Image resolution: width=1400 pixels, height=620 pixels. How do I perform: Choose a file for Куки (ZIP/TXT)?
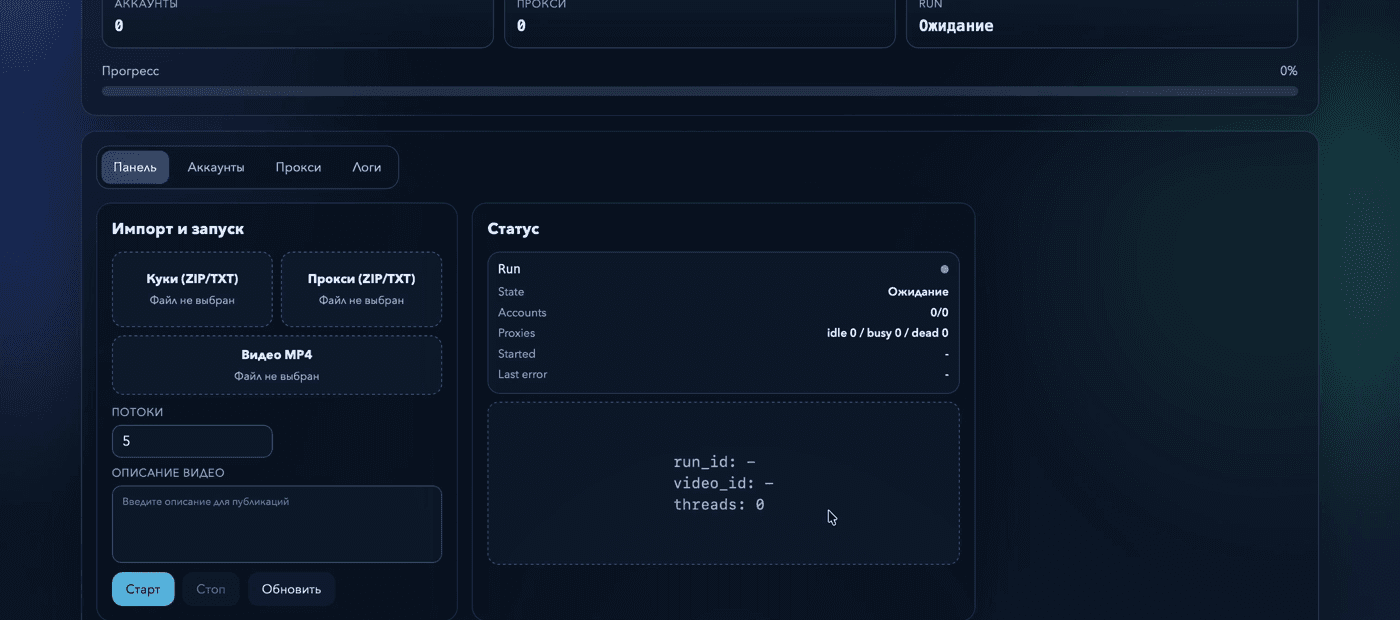192,289
